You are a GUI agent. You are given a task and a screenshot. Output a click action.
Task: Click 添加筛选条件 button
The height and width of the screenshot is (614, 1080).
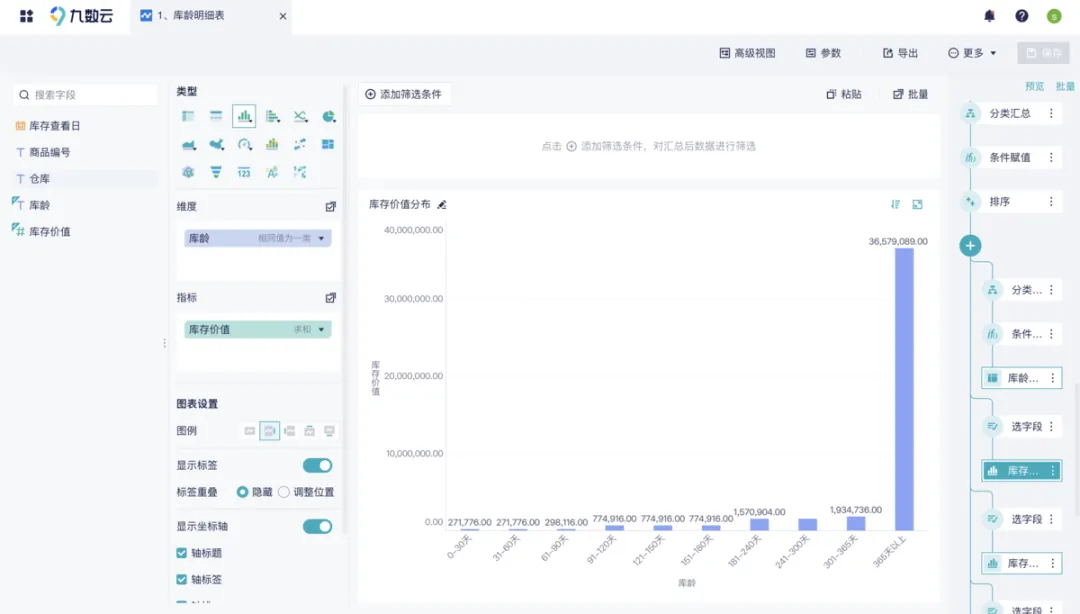click(x=403, y=94)
